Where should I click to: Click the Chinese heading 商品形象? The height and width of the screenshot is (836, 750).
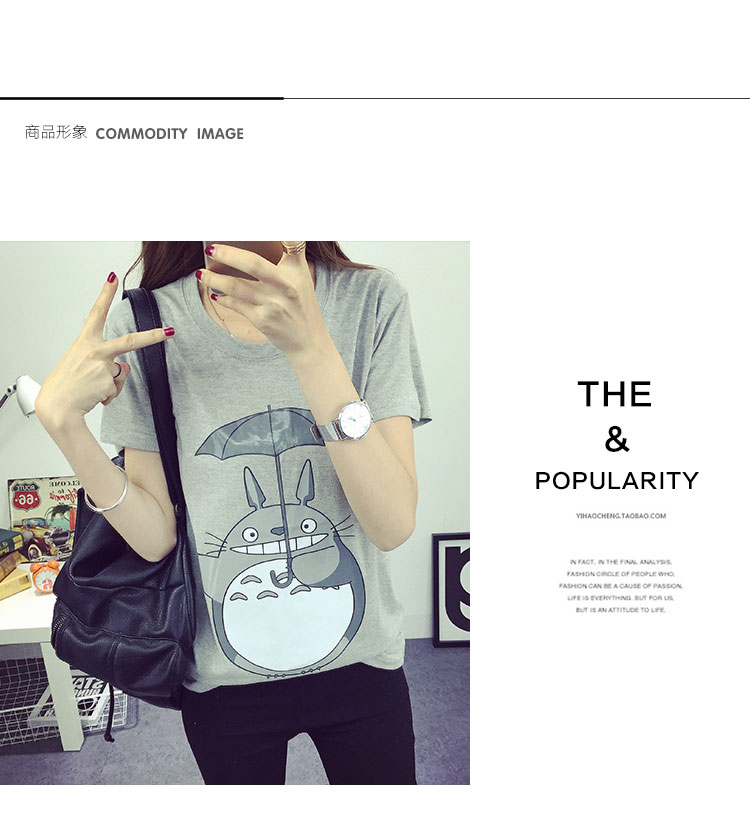click(x=55, y=132)
